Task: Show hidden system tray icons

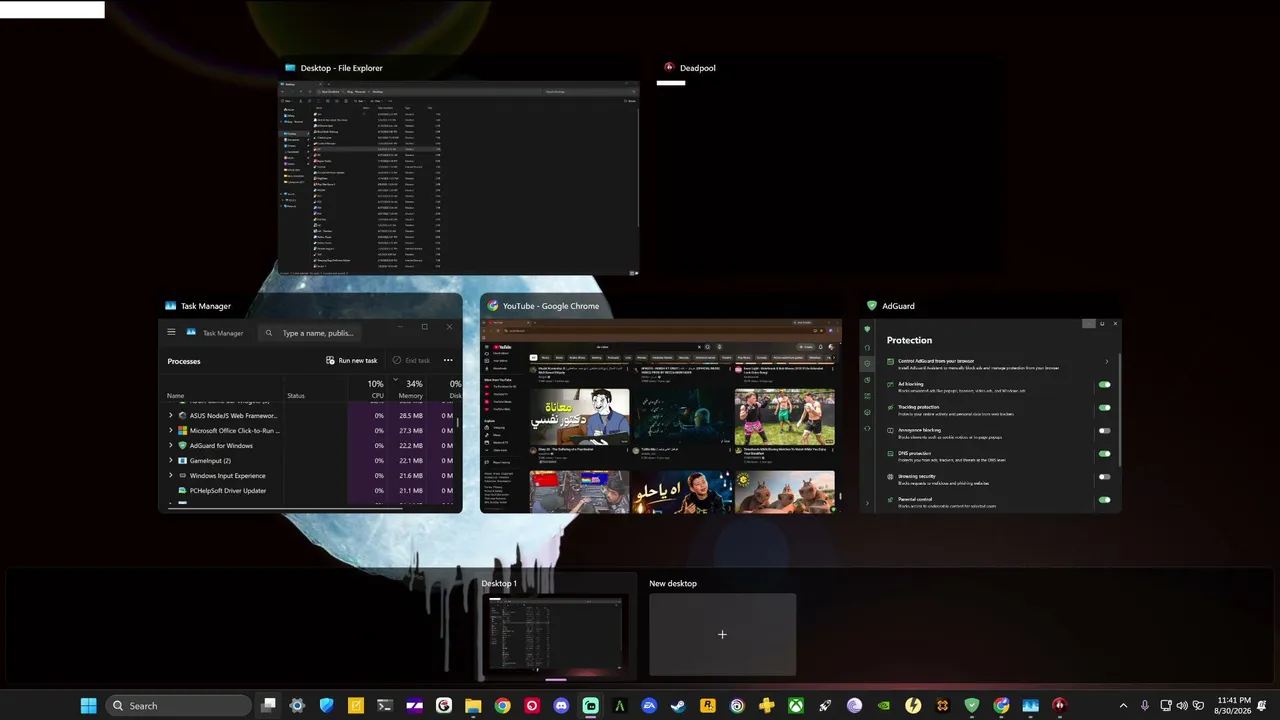Action: 1123,706
